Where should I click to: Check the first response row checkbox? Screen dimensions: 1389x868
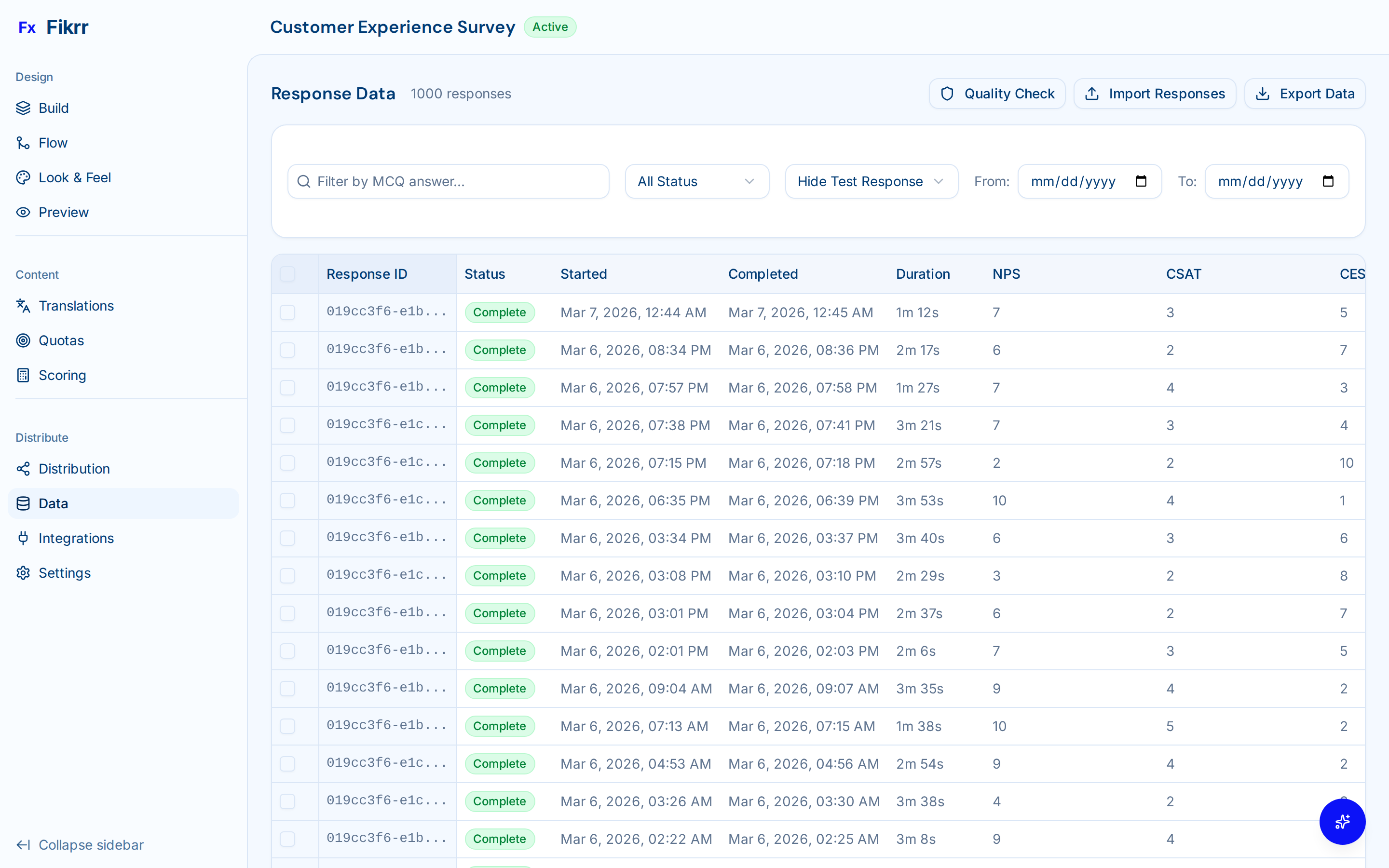click(x=287, y=312)
